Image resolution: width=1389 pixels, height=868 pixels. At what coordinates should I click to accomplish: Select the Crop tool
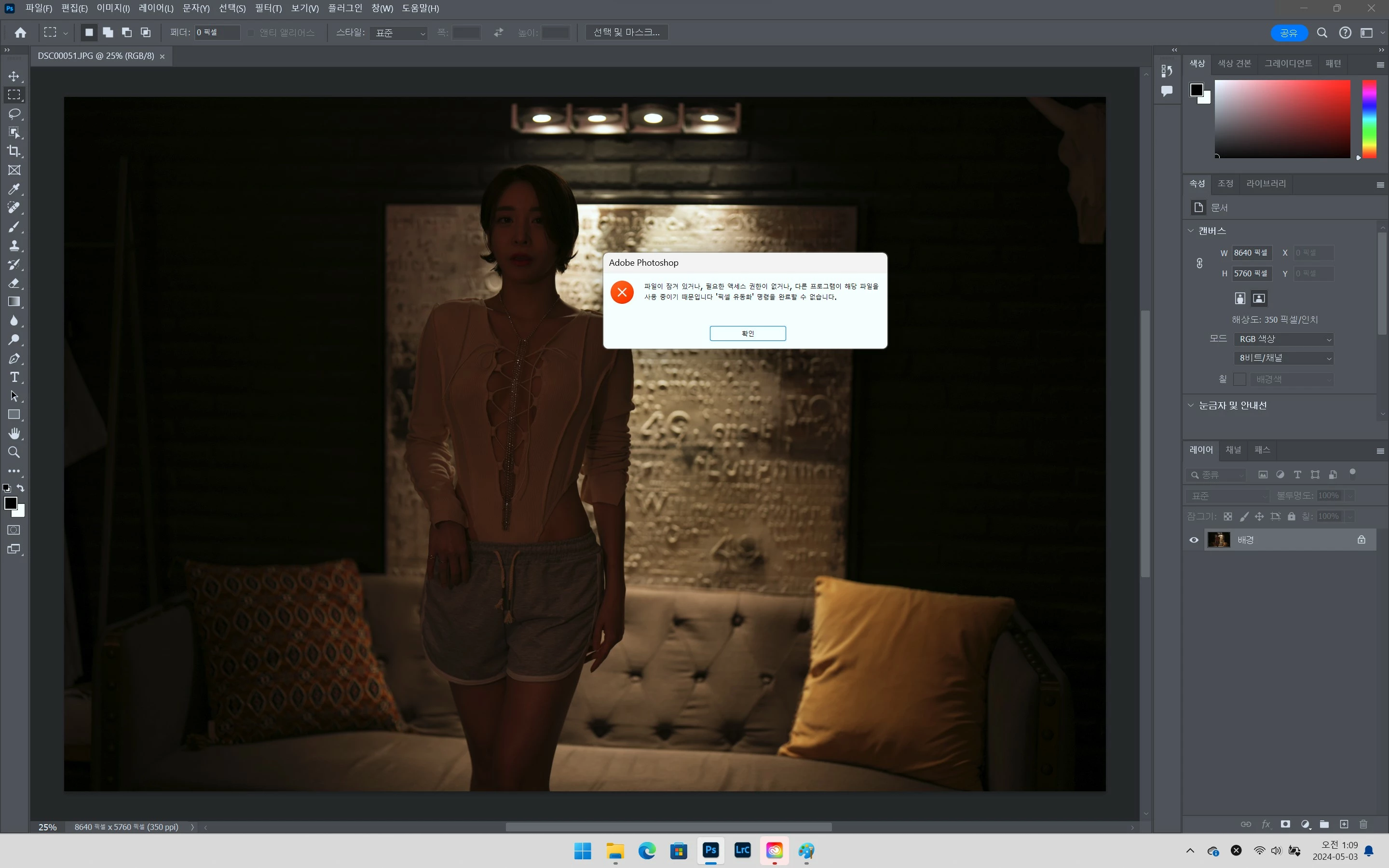pyautogui.click(x=14, y=151)
